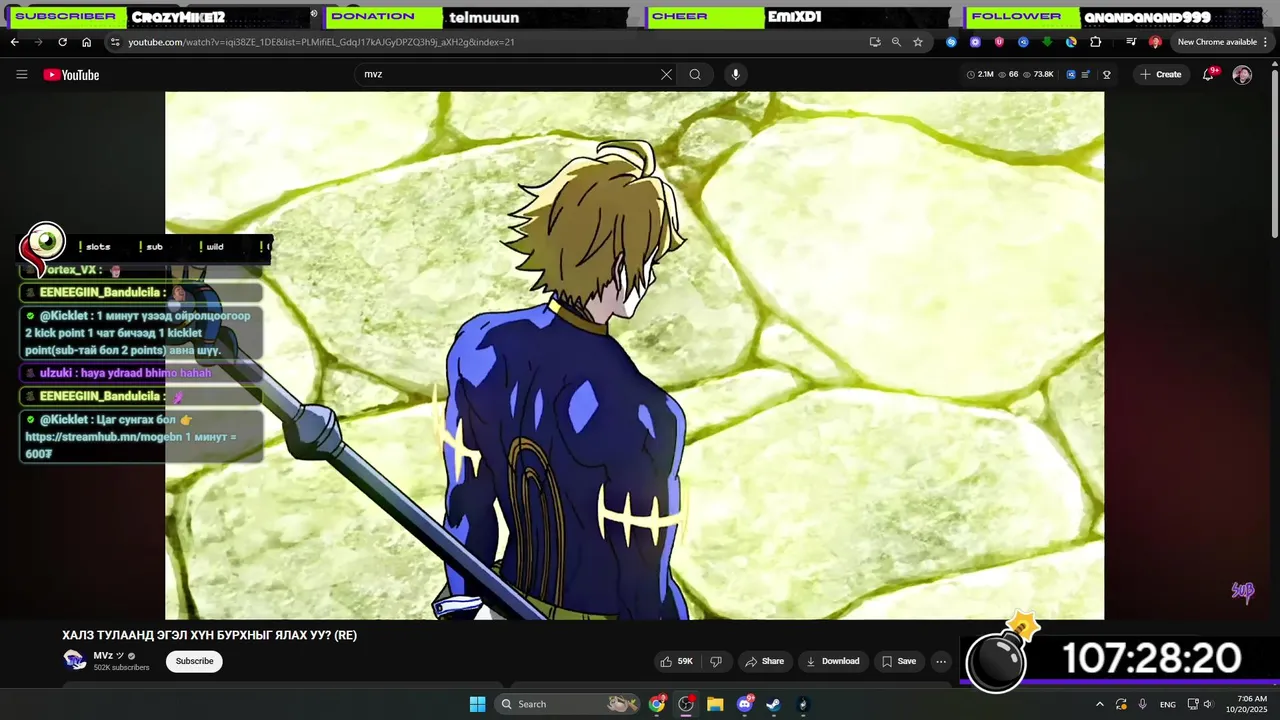1280x720 pixels.
Task: Share this video
Action: click(x=764, y=661)
